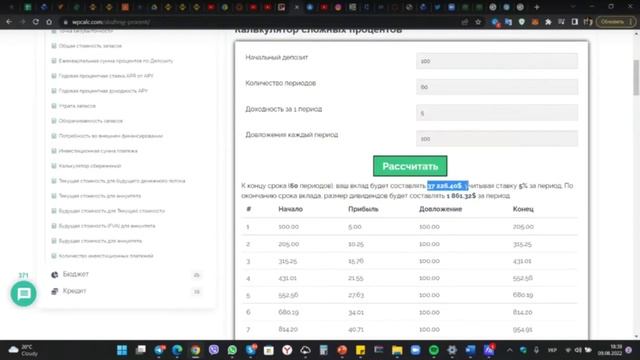Screen dimensions: 640x360
Task: Open Будущая стоимость (FVA) для аннуитета link
Action: pyautogui.click(x=107, y=226)
